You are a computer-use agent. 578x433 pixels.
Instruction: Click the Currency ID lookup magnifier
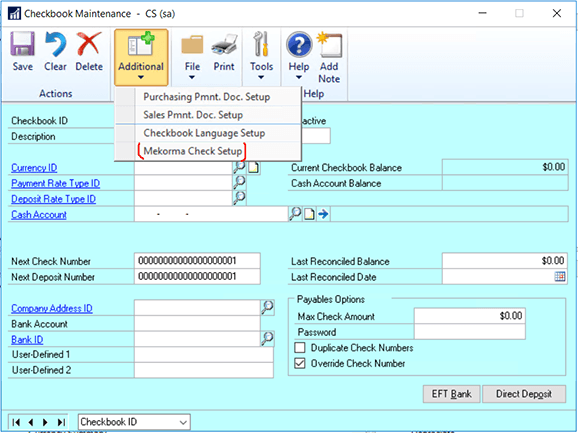pos(239,167)
